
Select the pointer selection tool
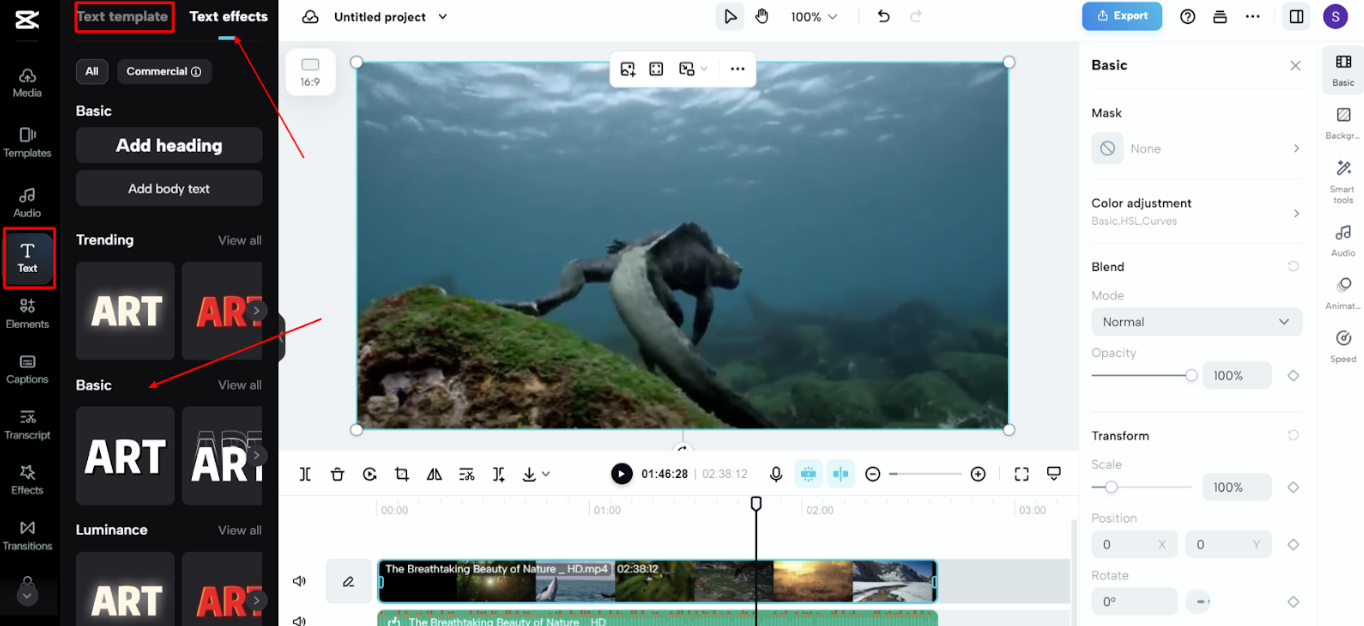click(730, 17)
